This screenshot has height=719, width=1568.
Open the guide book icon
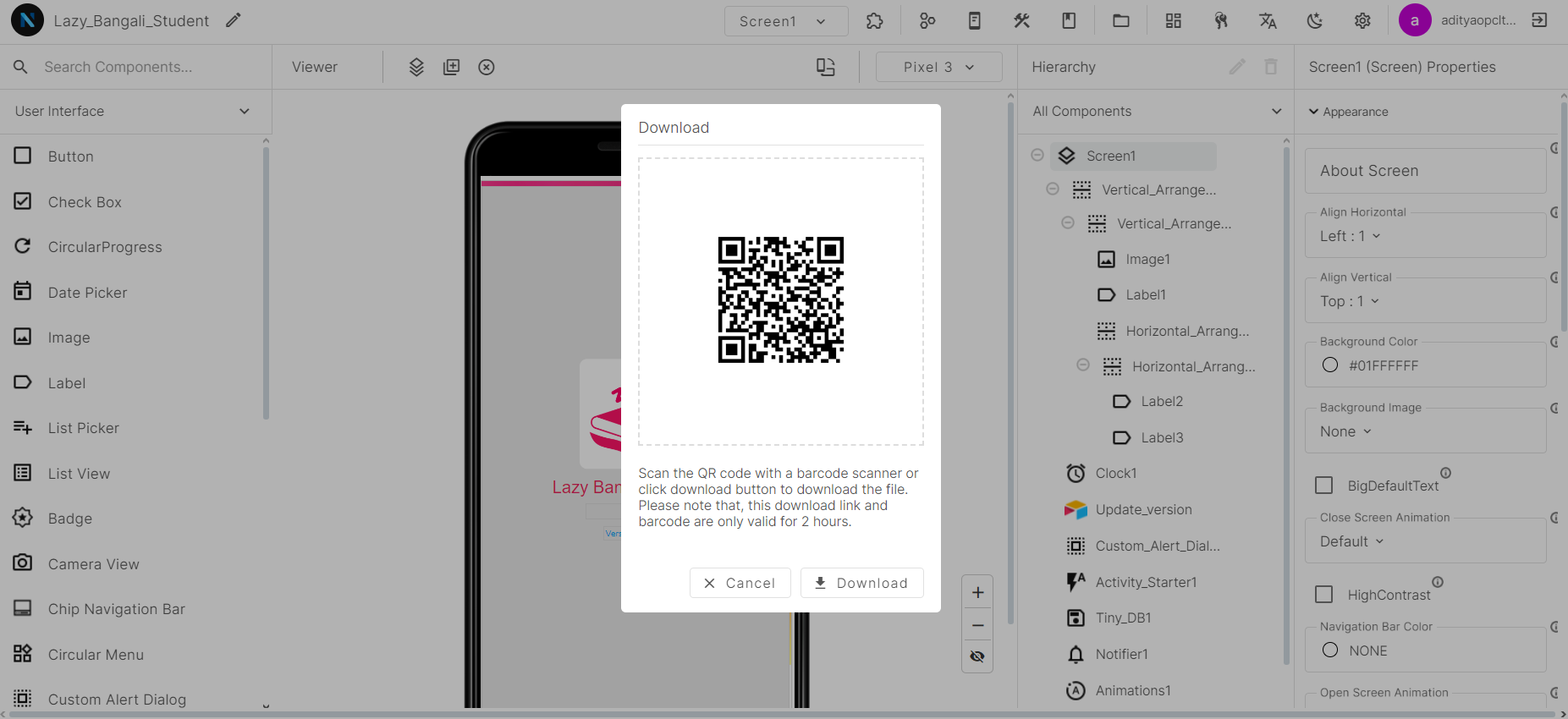pyautogui.click(x=1070, y=21)
